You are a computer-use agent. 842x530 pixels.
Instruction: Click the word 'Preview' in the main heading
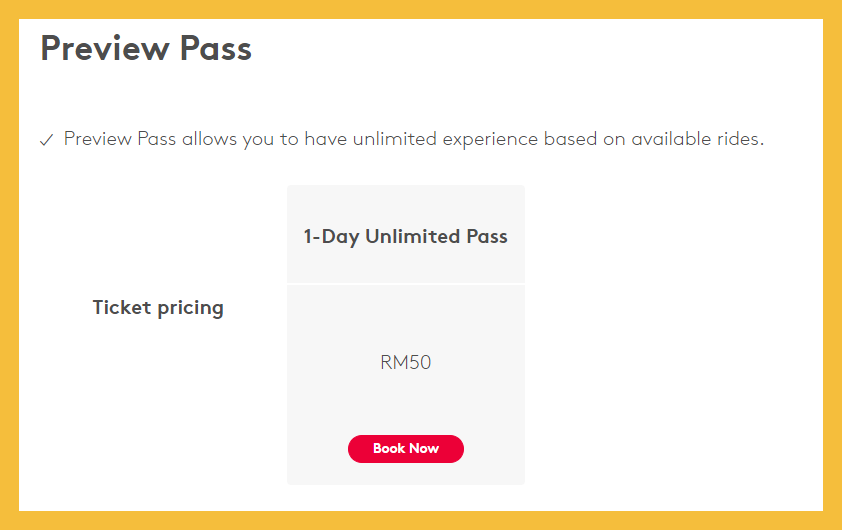[100, 49]
